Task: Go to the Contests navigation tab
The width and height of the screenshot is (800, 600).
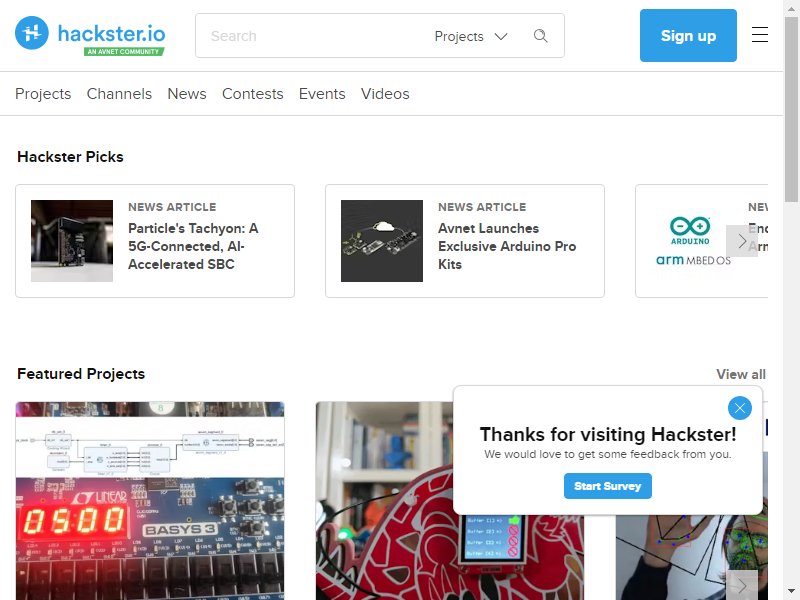Action: tap(253, 94)
